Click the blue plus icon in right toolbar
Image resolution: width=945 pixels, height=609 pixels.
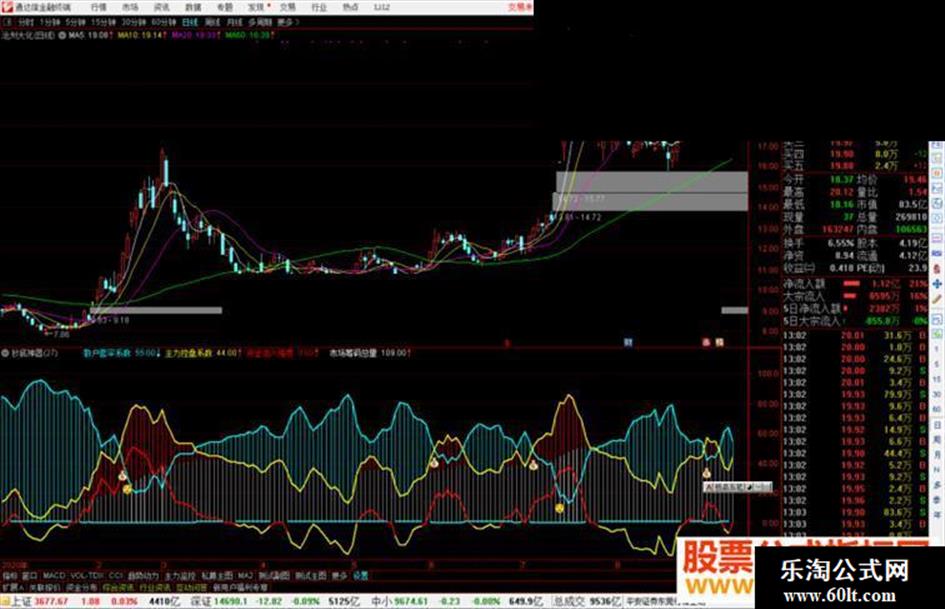937,283
